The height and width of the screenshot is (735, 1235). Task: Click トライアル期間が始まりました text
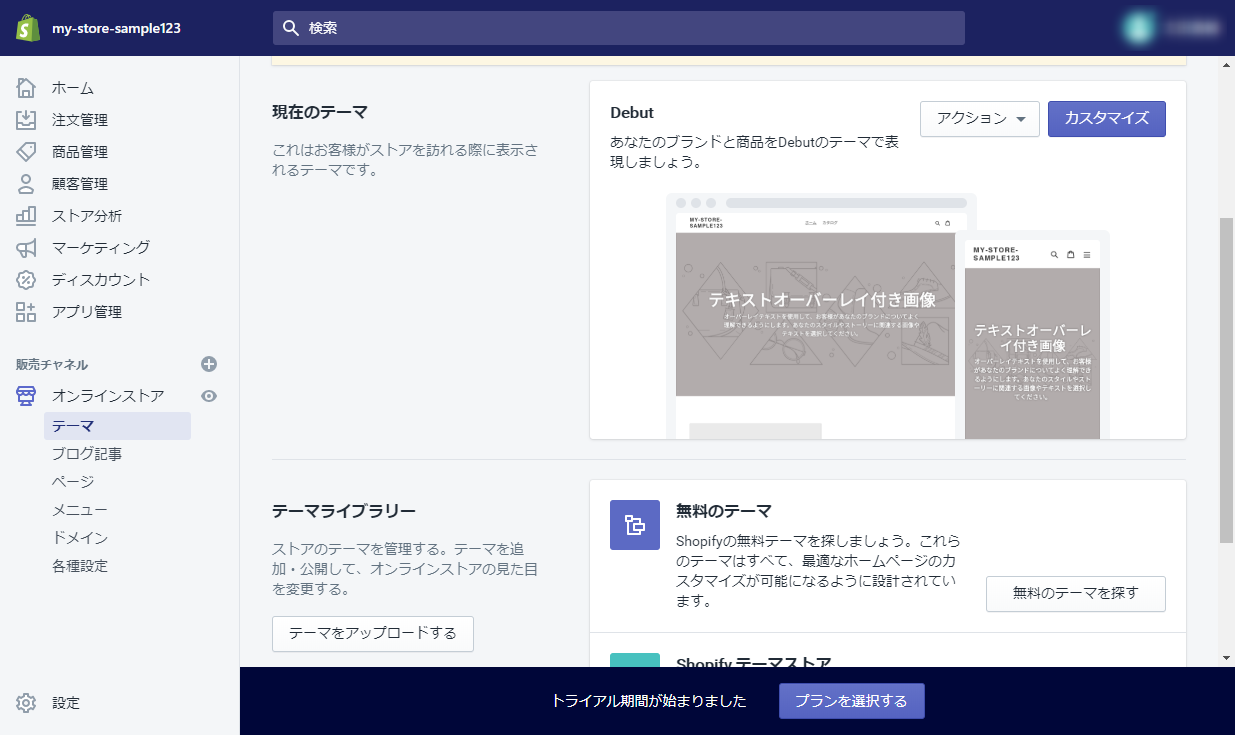(x=649, y=701)
